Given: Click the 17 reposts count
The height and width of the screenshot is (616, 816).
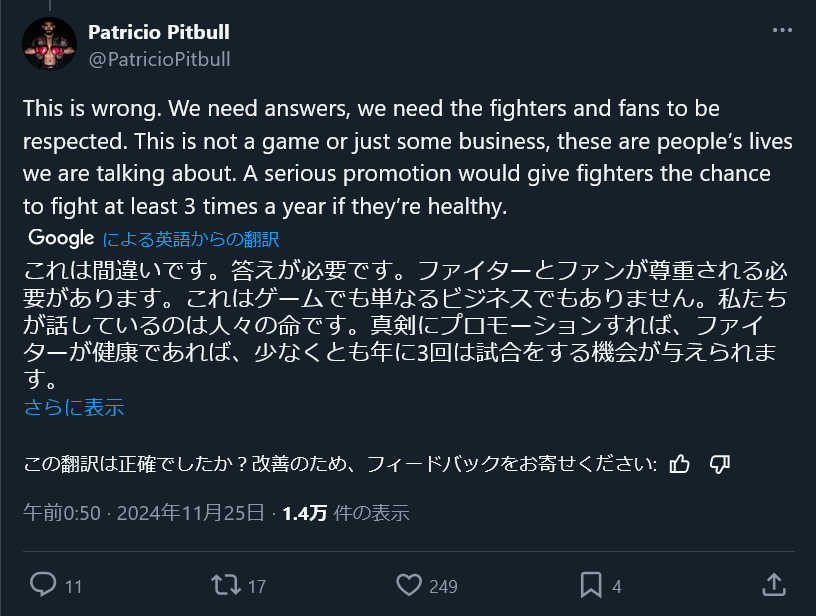Looking at the screenshot, I should pyautogui.click(x=257, y=587).
